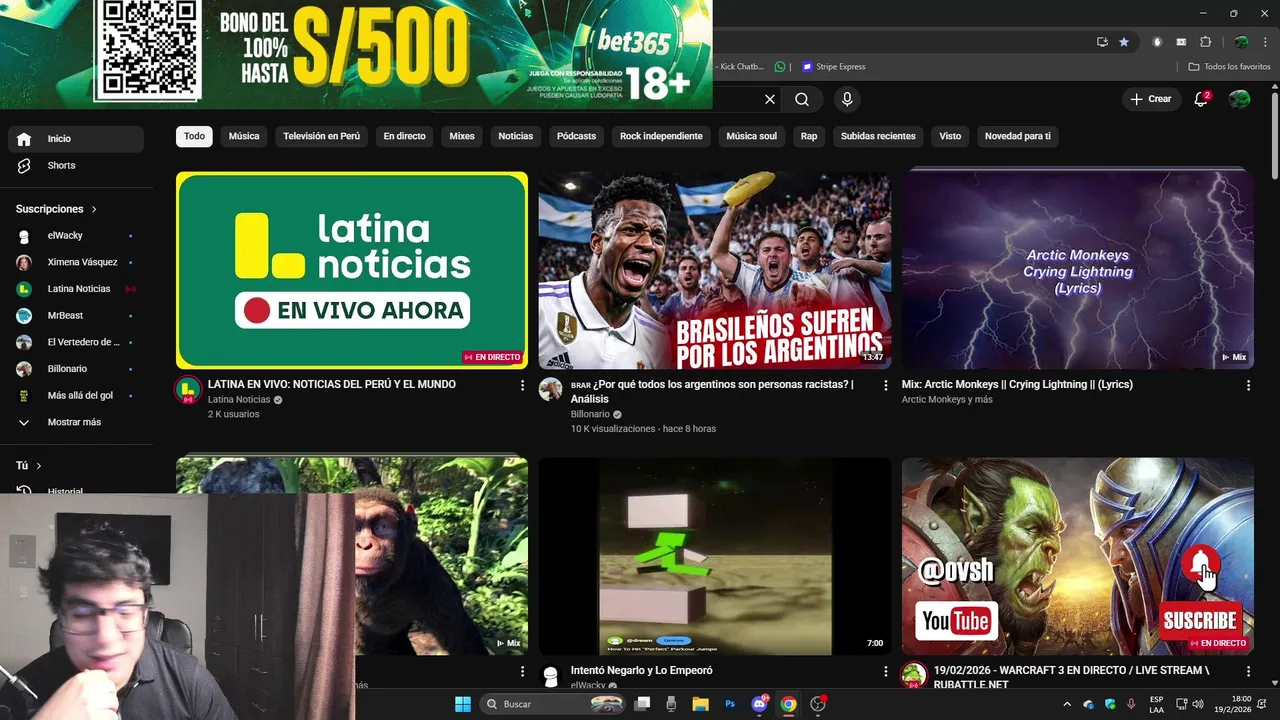
Task: Open the Billonario channel link under video
Action: pos(590,414)
